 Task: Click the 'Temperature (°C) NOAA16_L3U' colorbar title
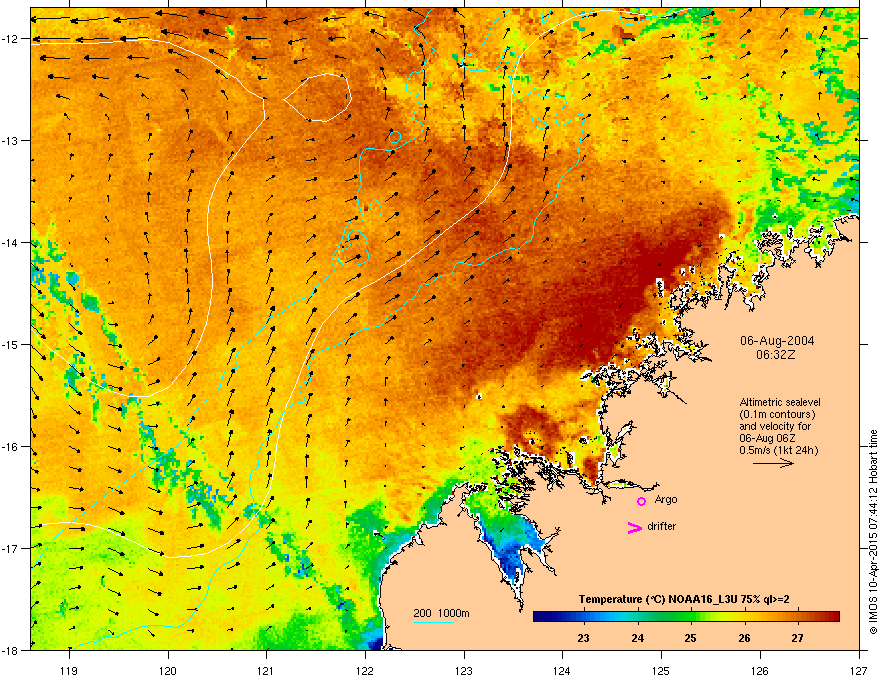(684, 599)
